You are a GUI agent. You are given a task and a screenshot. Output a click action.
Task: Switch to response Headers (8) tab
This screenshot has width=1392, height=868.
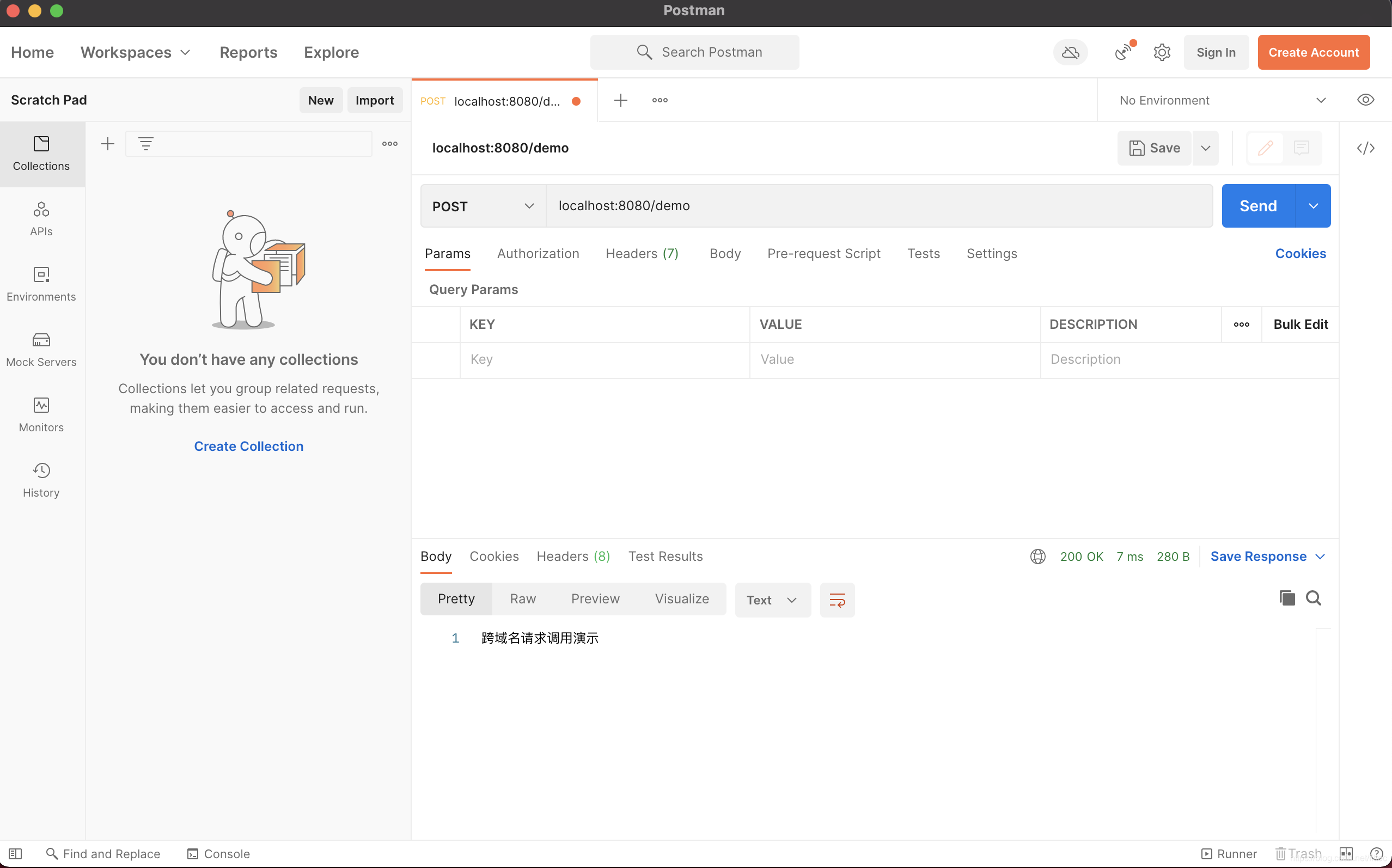point(573,557)
